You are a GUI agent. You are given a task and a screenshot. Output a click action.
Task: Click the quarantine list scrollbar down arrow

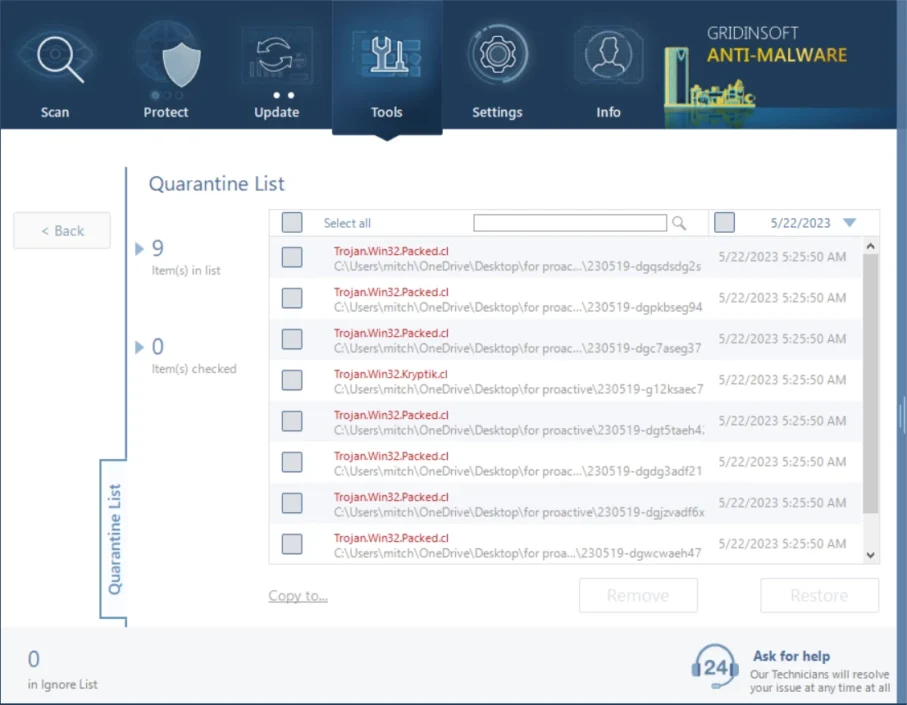[x=870, y=554]
